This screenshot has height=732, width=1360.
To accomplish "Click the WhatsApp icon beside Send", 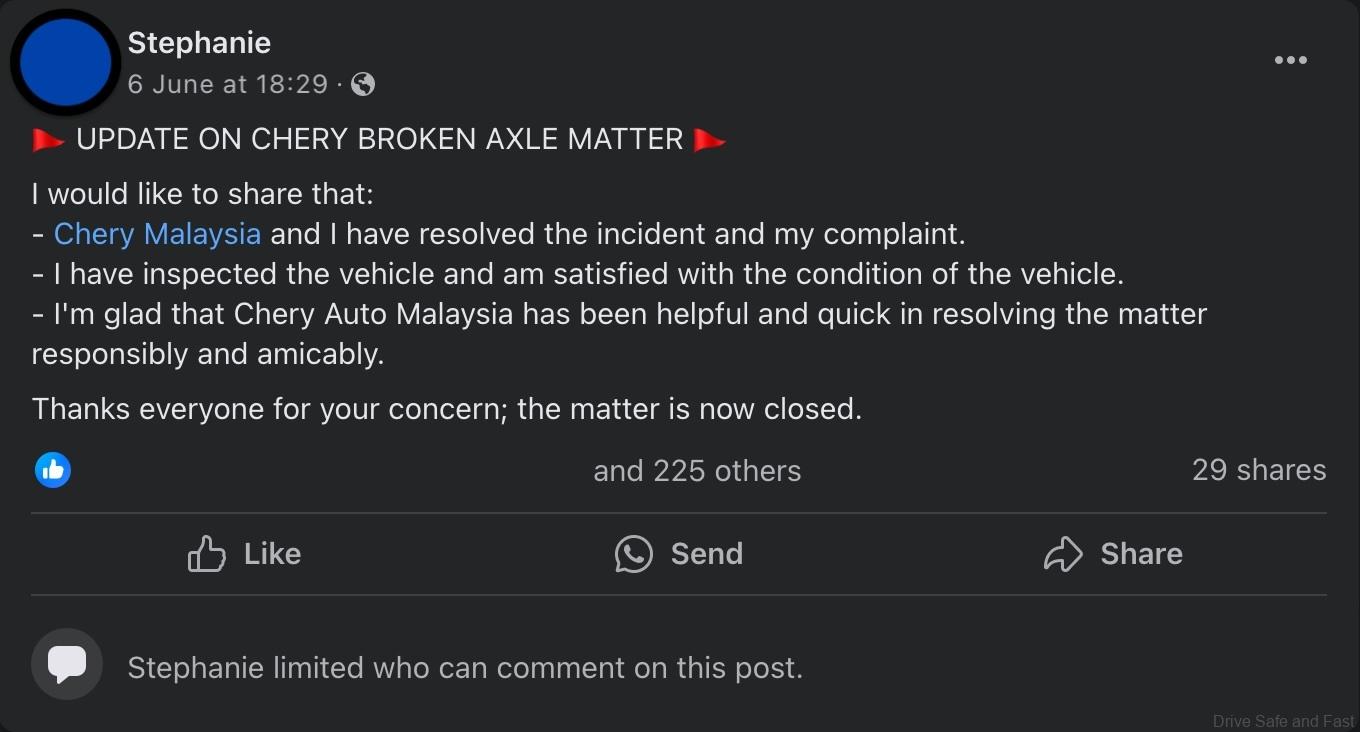I will coord(633,554).
